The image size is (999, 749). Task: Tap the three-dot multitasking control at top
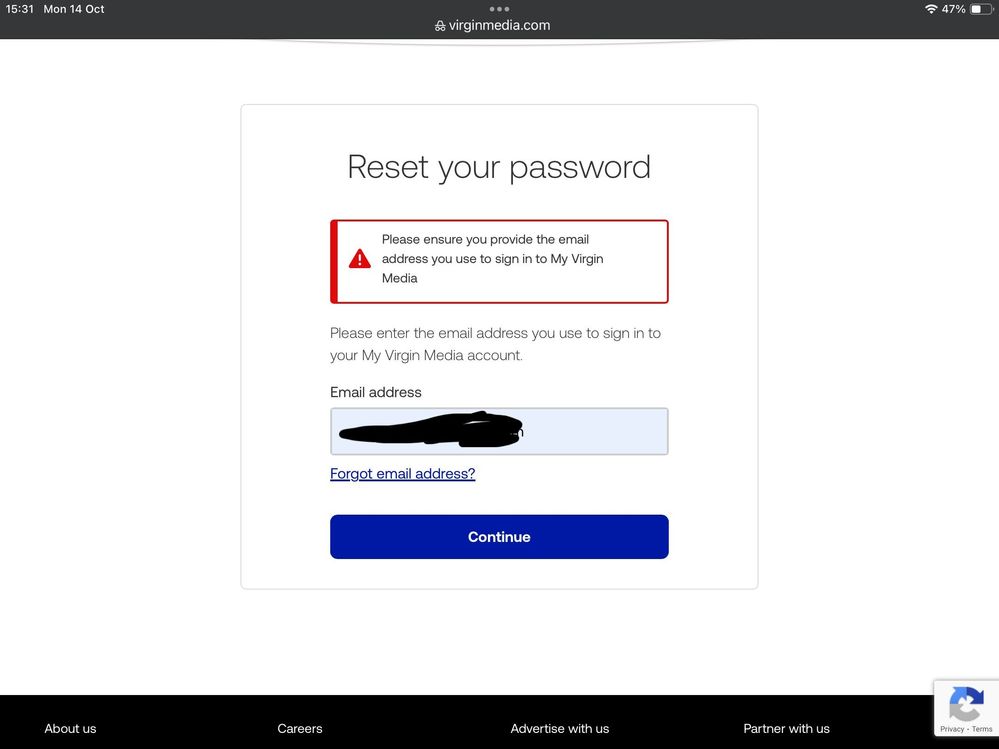click(499, 9)
